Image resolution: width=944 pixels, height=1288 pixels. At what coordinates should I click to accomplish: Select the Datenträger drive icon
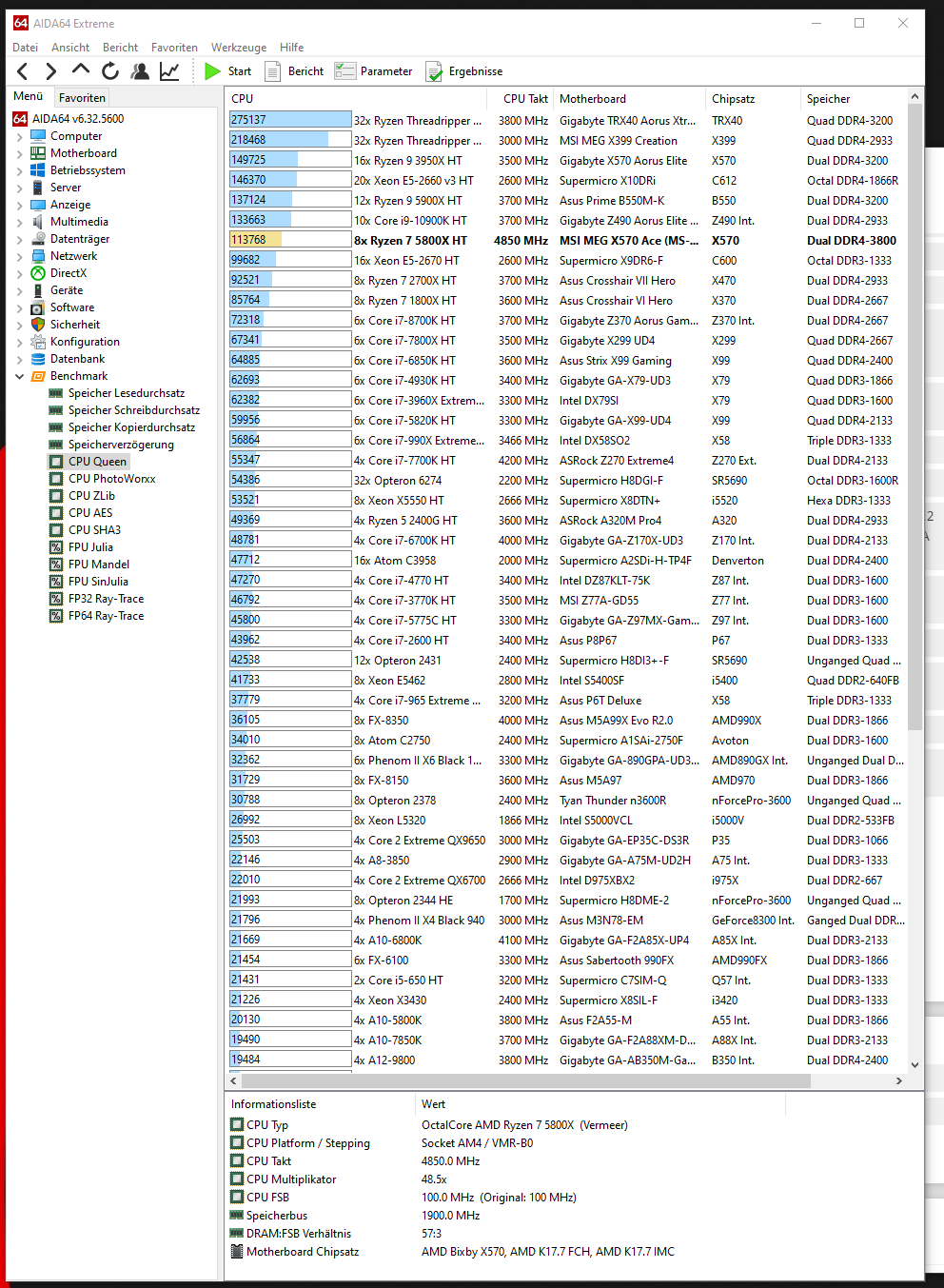(x=38, y=239)
